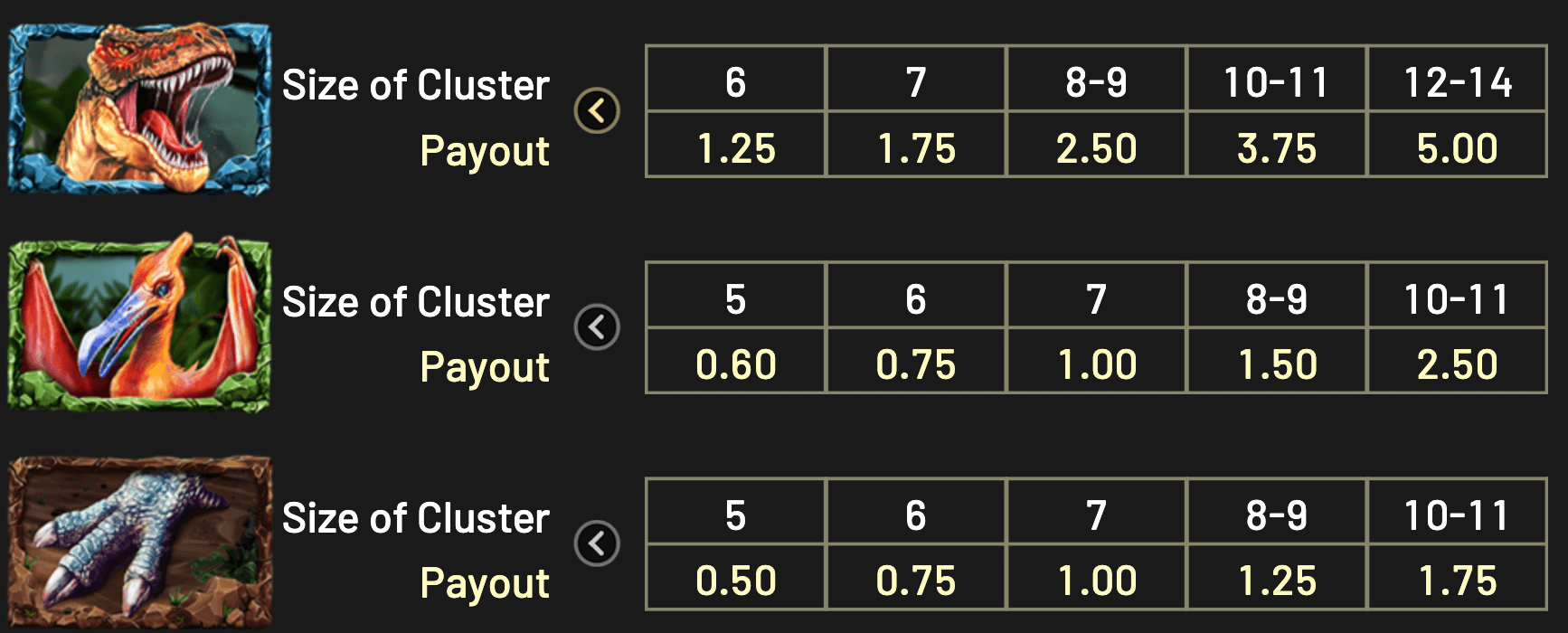Click the T-Rex Size of Cluster label
The height and width of the screenshot is (633, 1568).
[415, 86]
